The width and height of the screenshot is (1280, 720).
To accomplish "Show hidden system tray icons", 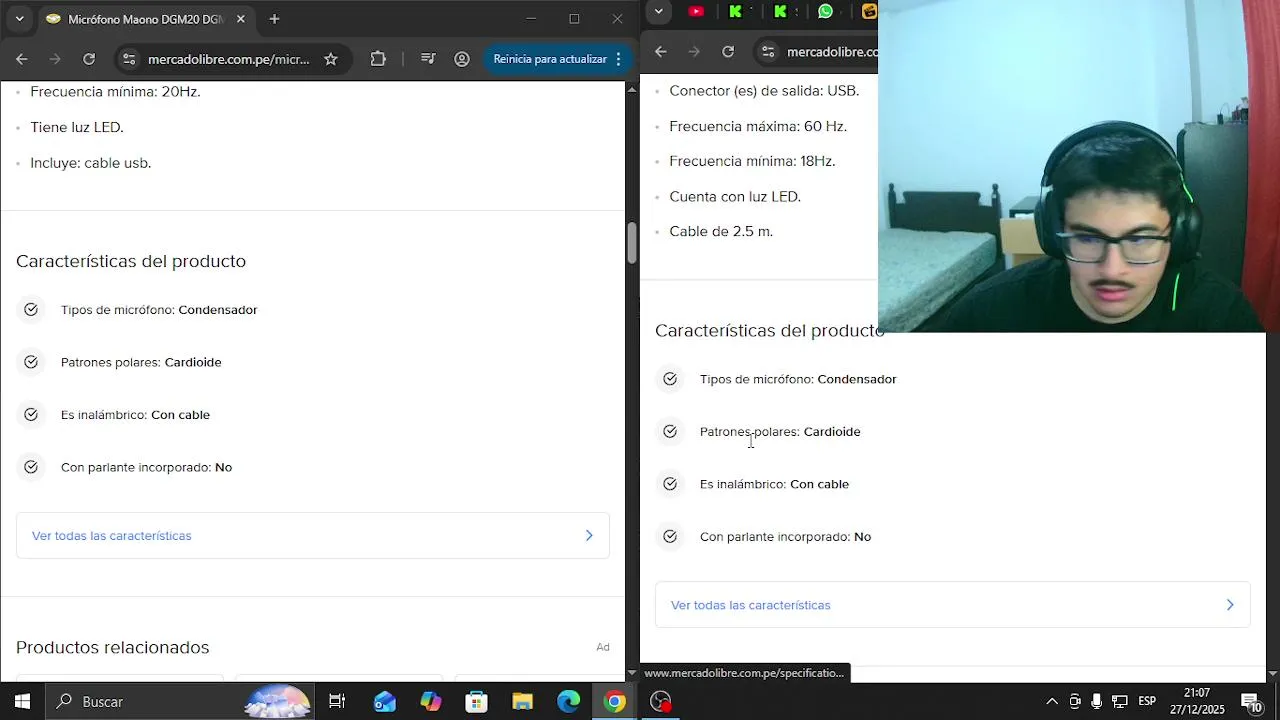I will click(1052, 702).
